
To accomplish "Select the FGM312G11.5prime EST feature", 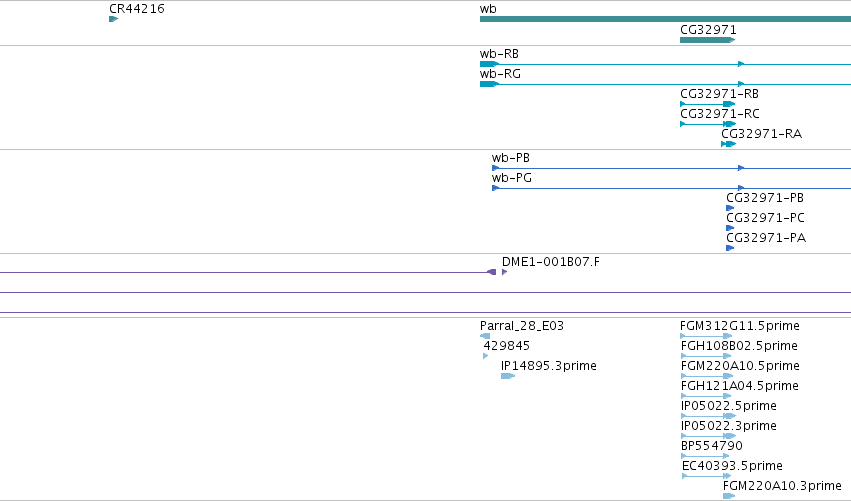I will click(706, 336).
